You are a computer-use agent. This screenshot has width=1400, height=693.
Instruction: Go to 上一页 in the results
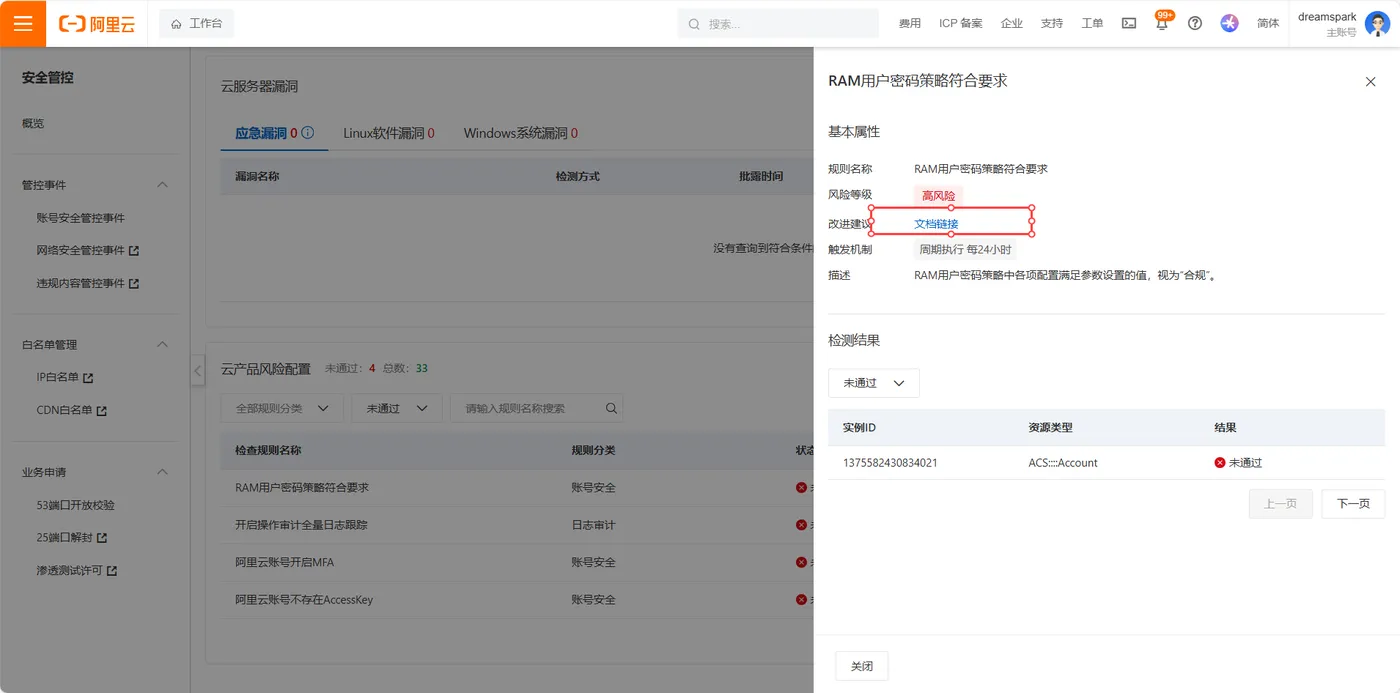point(1281,504)
